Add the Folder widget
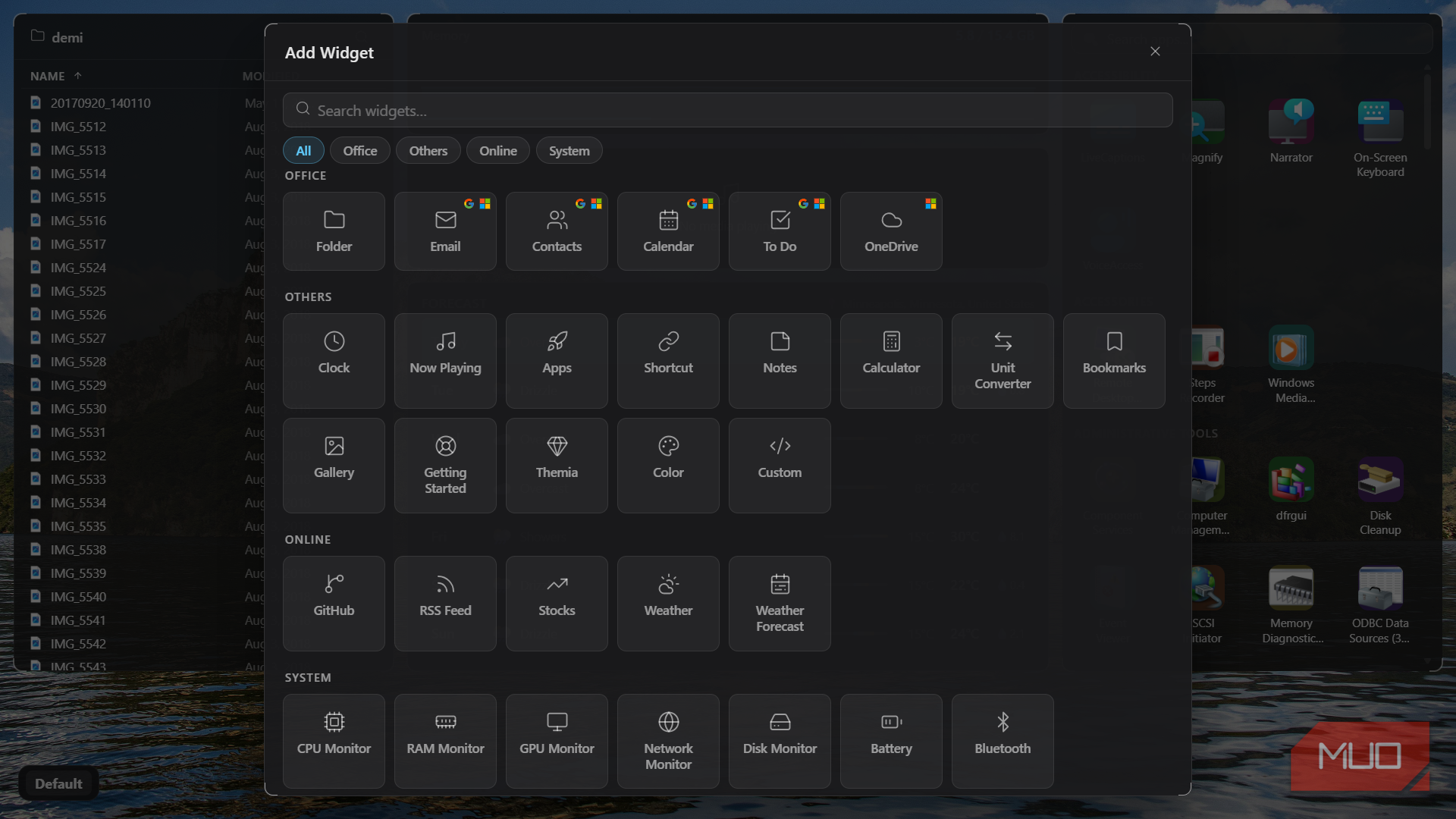Screen dimensions: 1456x819 [x=334, y=231]
